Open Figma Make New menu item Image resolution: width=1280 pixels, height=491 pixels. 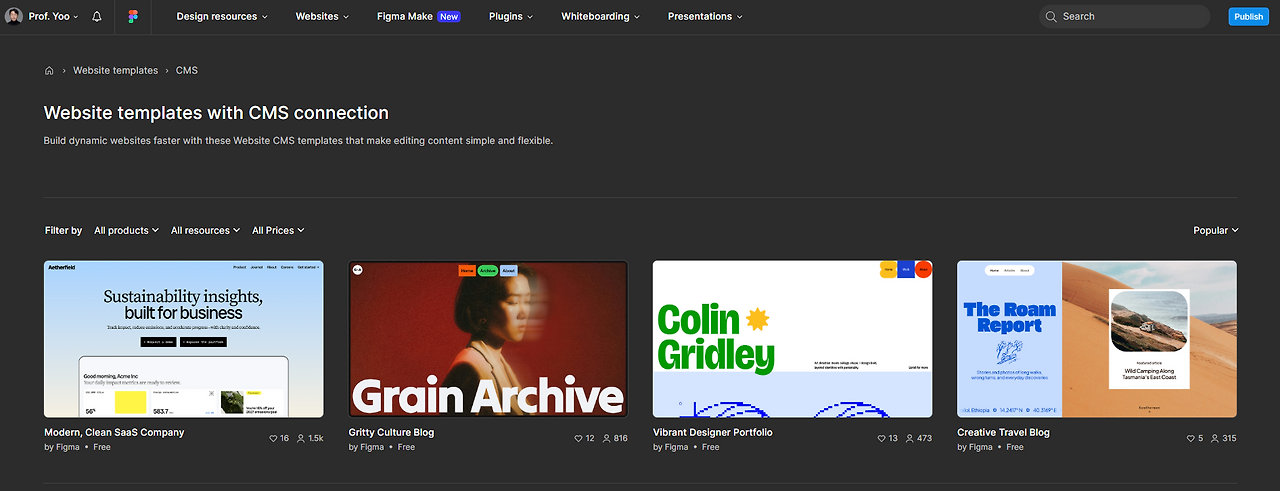click(419, 17)
